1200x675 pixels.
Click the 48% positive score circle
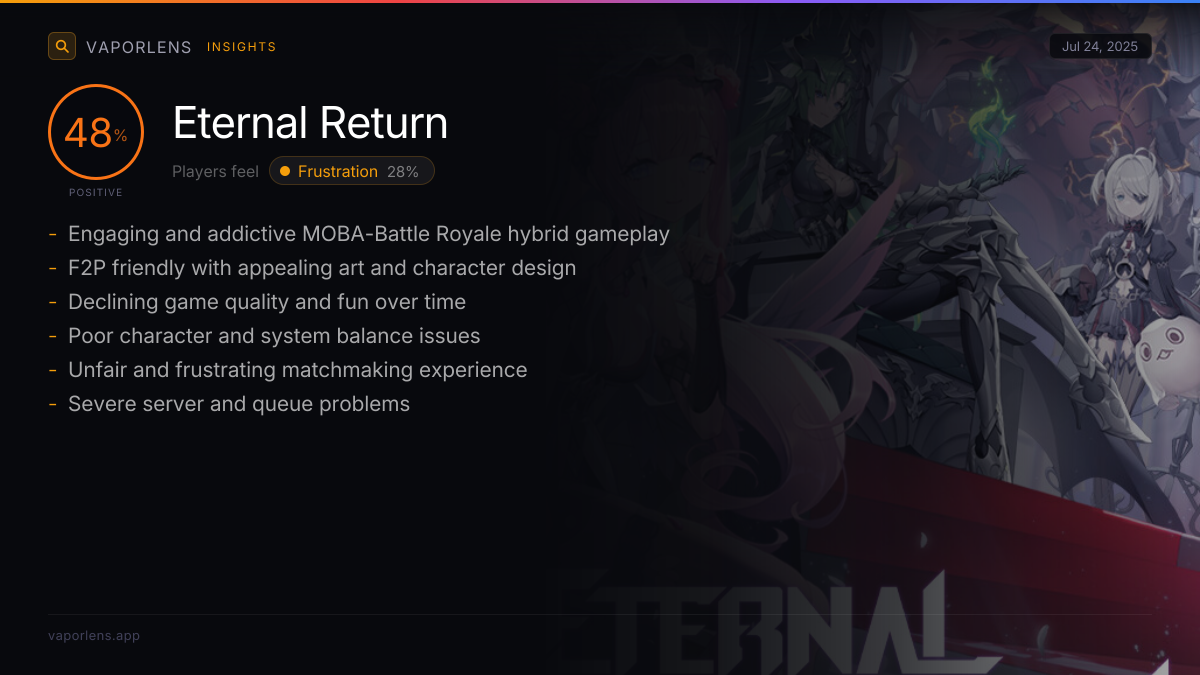[96, 132]
